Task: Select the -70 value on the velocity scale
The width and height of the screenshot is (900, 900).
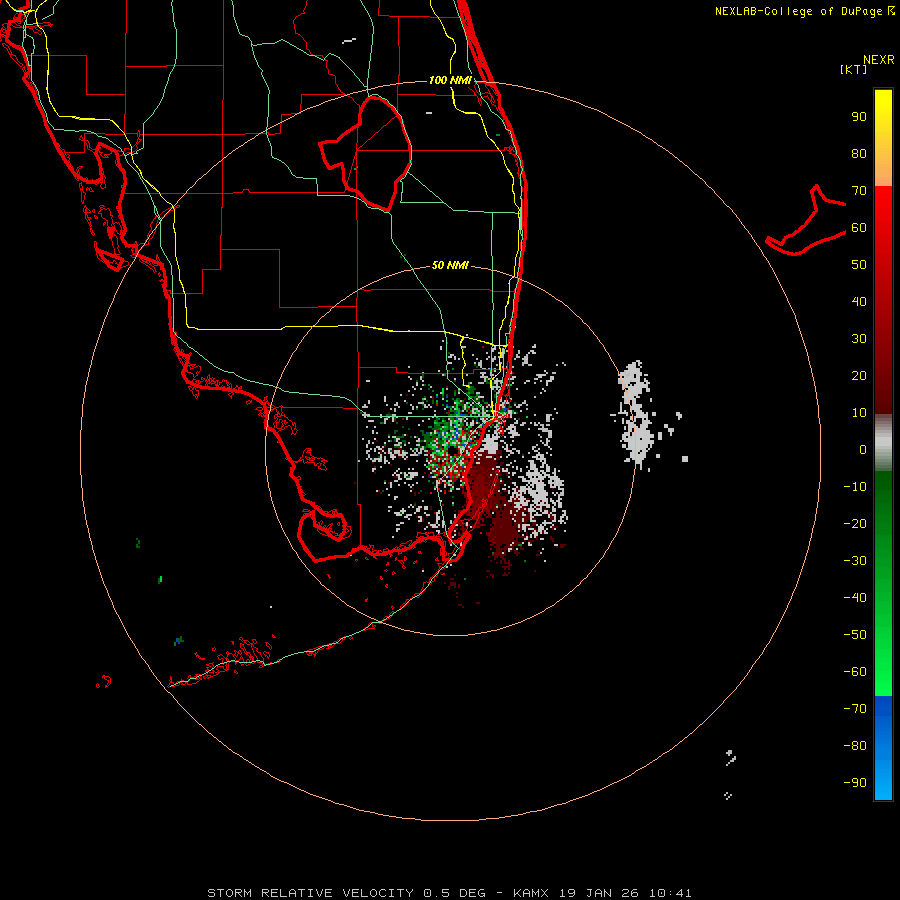Action: tap(855, 708)
